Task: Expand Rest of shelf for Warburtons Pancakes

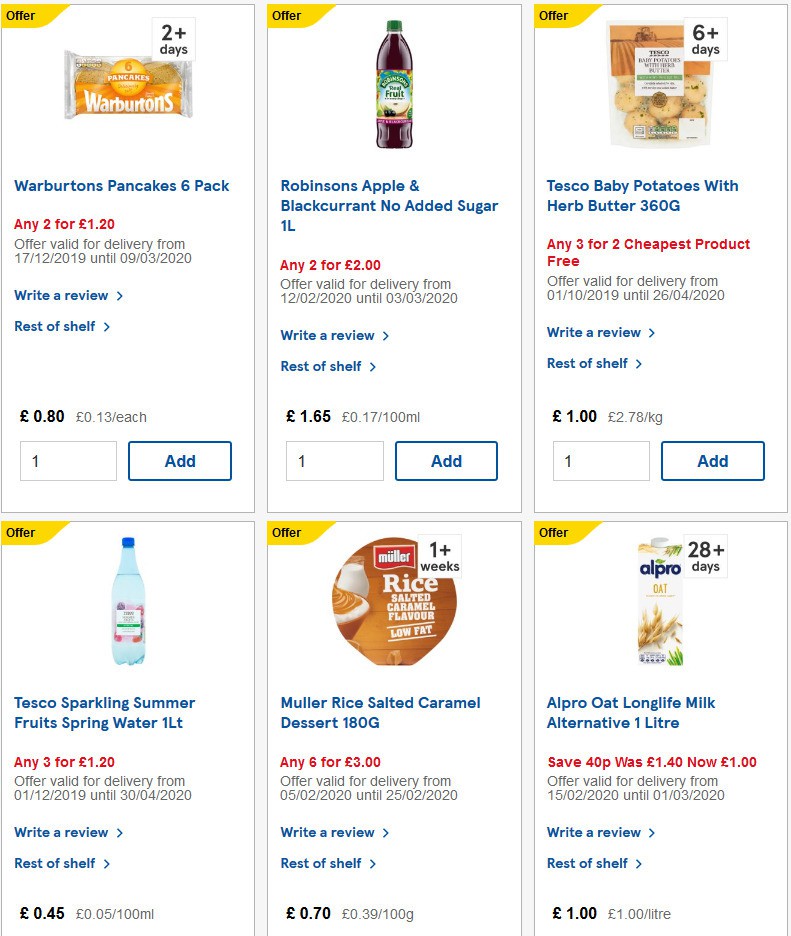Action: point(56,326)
